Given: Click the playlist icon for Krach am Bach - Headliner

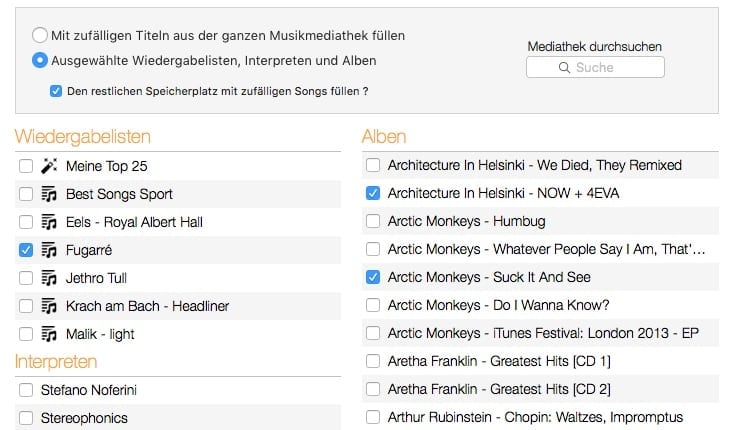Looking at the screenshot, I should tap(49, 306).
